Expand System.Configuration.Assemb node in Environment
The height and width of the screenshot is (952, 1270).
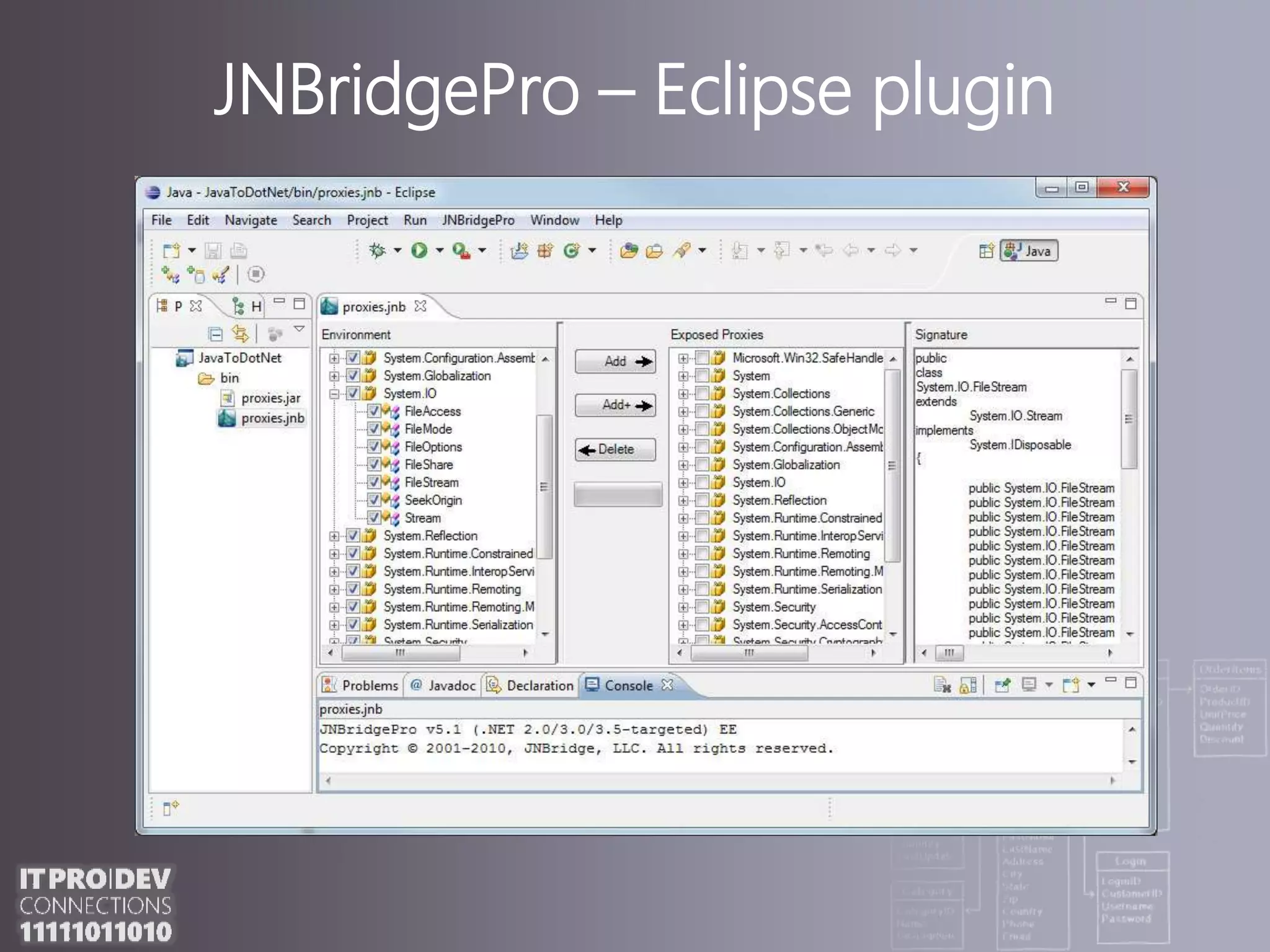click(x=334, y=358)
